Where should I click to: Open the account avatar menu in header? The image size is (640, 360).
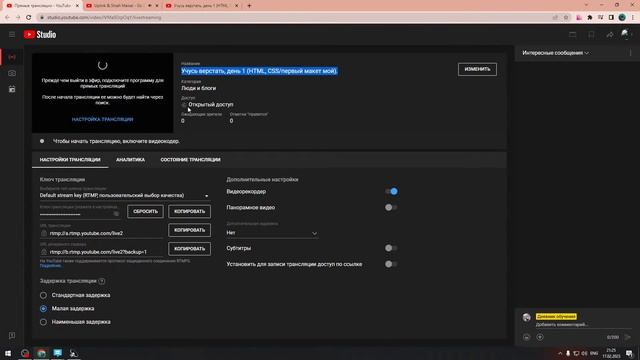tap(625, 34)
